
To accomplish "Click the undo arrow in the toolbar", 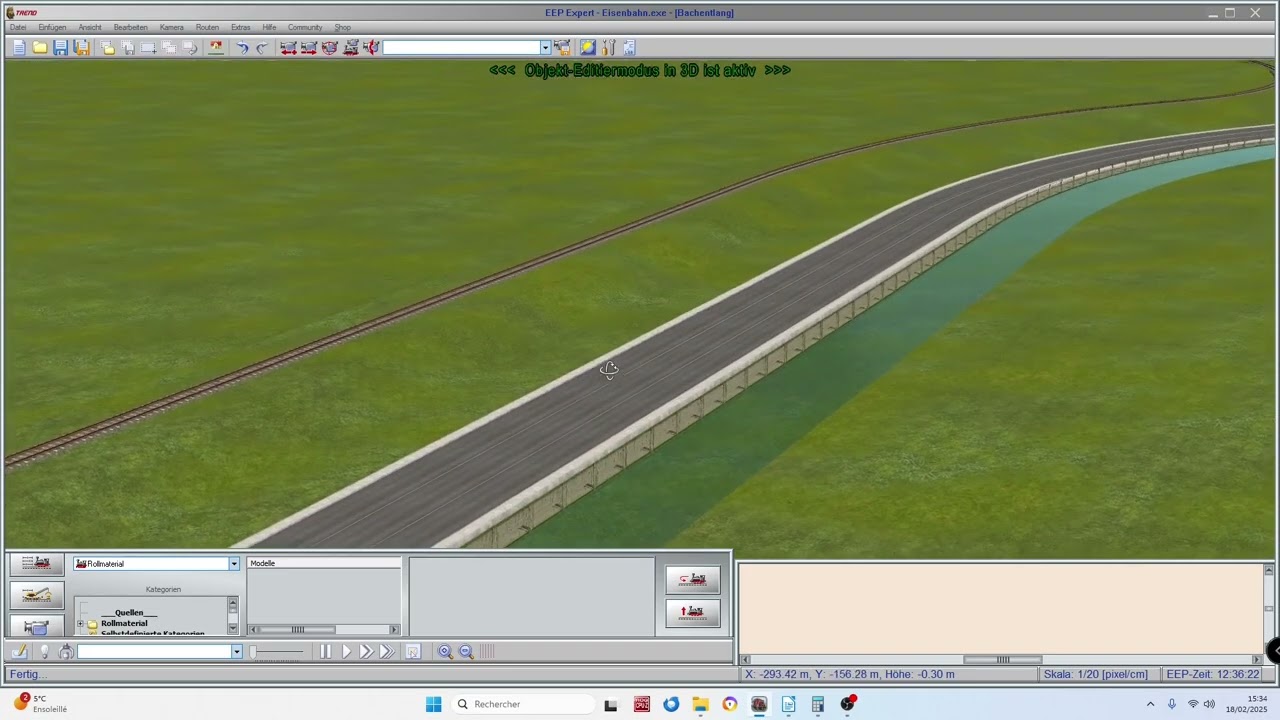I will click(x=242, y=47).
